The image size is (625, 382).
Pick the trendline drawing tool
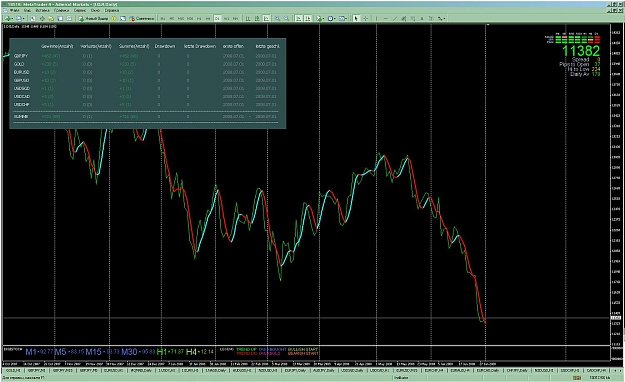[395, 18]
